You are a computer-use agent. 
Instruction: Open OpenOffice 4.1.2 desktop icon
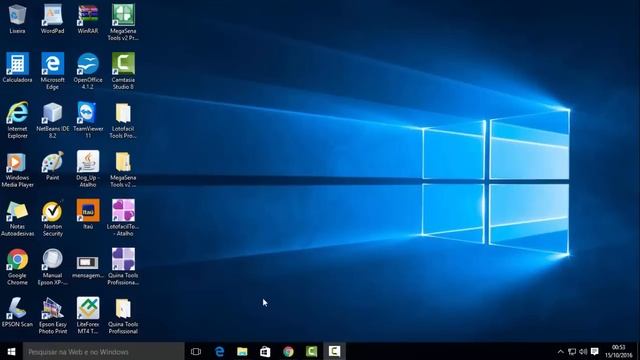pyautogui.click(x=88, y=64)
